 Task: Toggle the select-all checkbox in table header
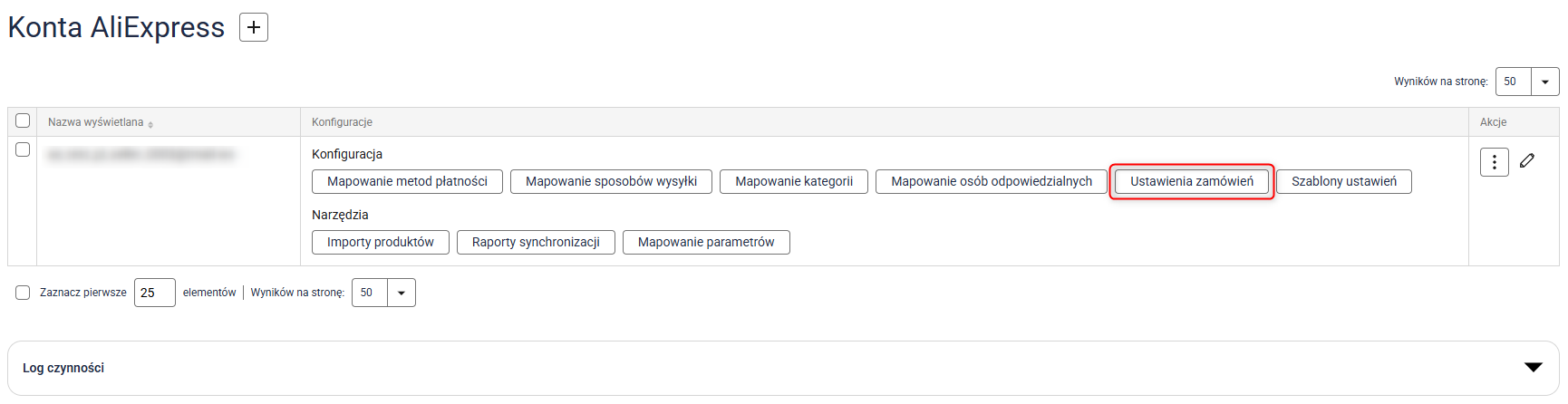[23, 120]
